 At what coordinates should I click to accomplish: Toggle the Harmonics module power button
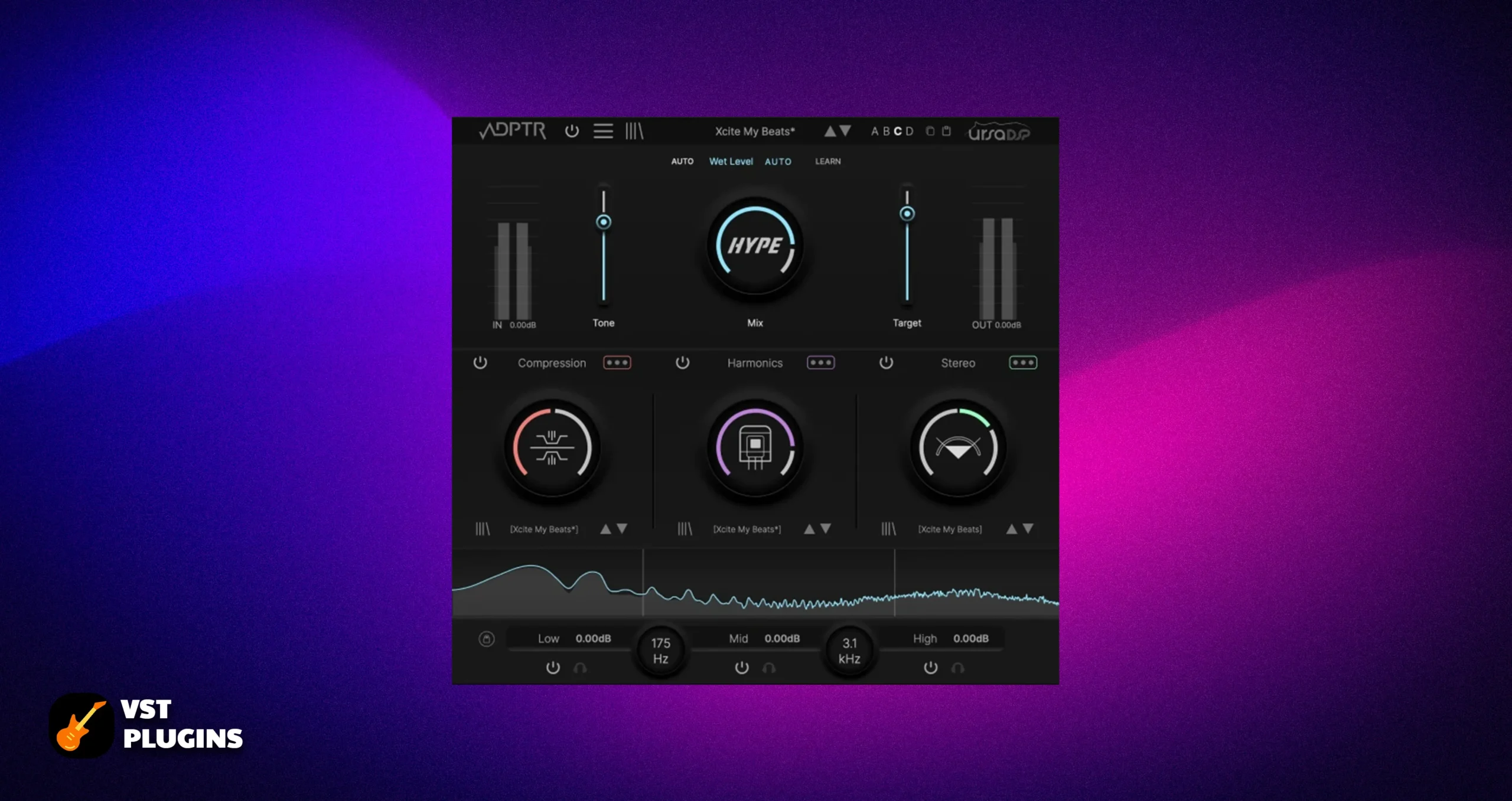tap(681, 362)
